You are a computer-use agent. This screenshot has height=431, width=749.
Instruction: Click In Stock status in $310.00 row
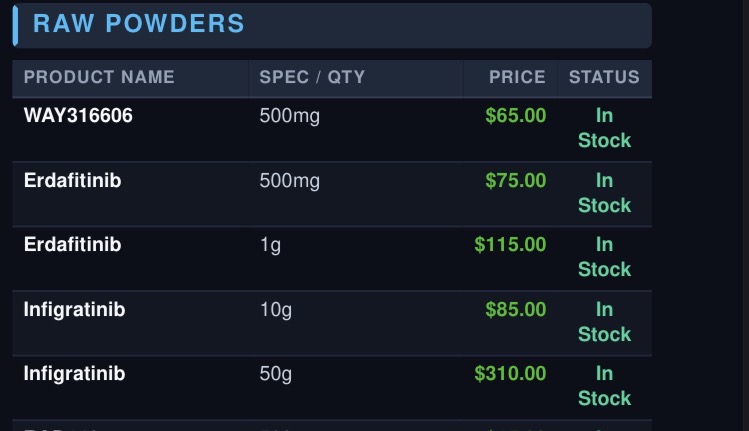pyautogui.click(x=604, y=386)
